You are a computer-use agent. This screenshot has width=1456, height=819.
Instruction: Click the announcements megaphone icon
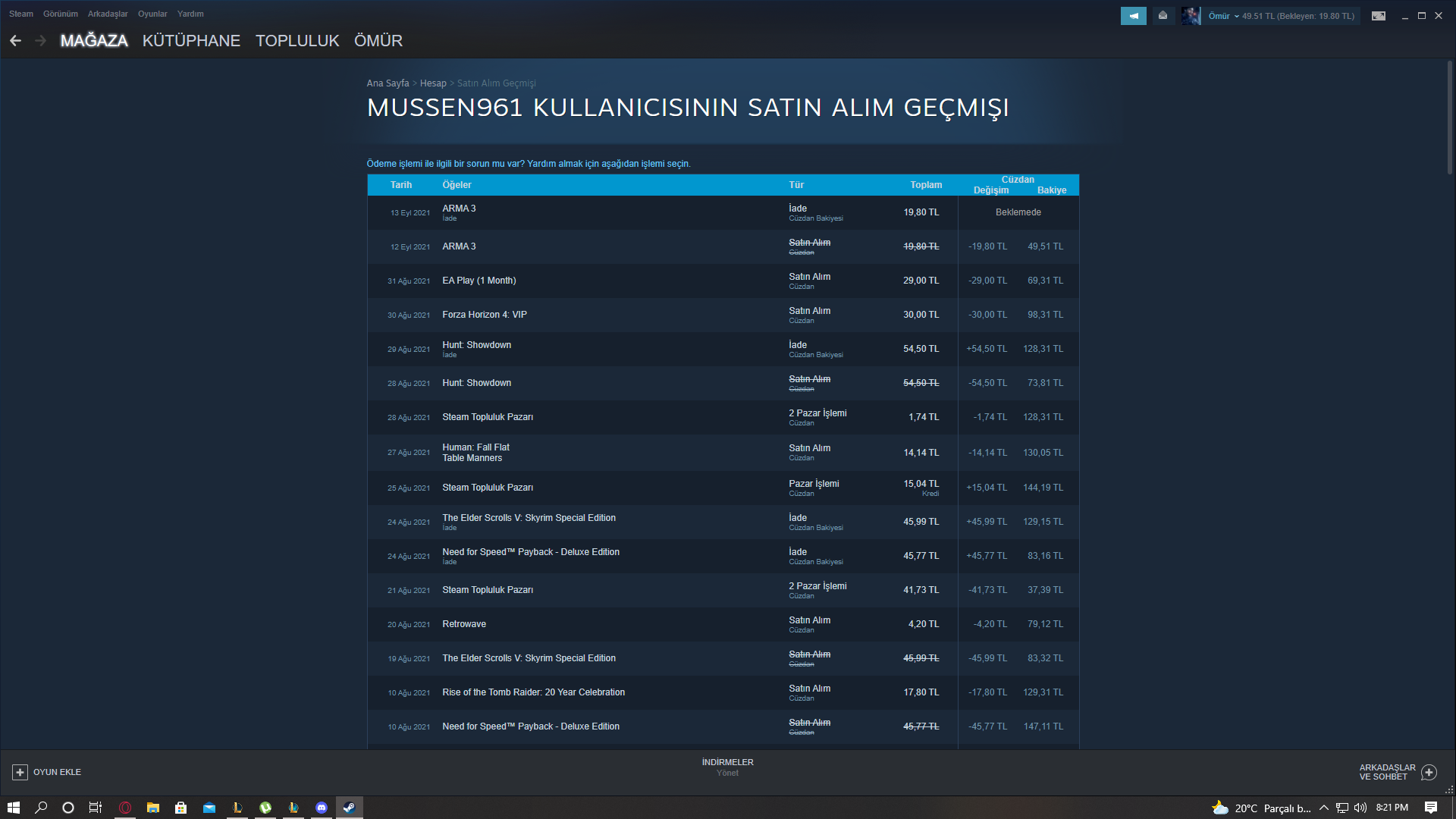coord(1133,16)
